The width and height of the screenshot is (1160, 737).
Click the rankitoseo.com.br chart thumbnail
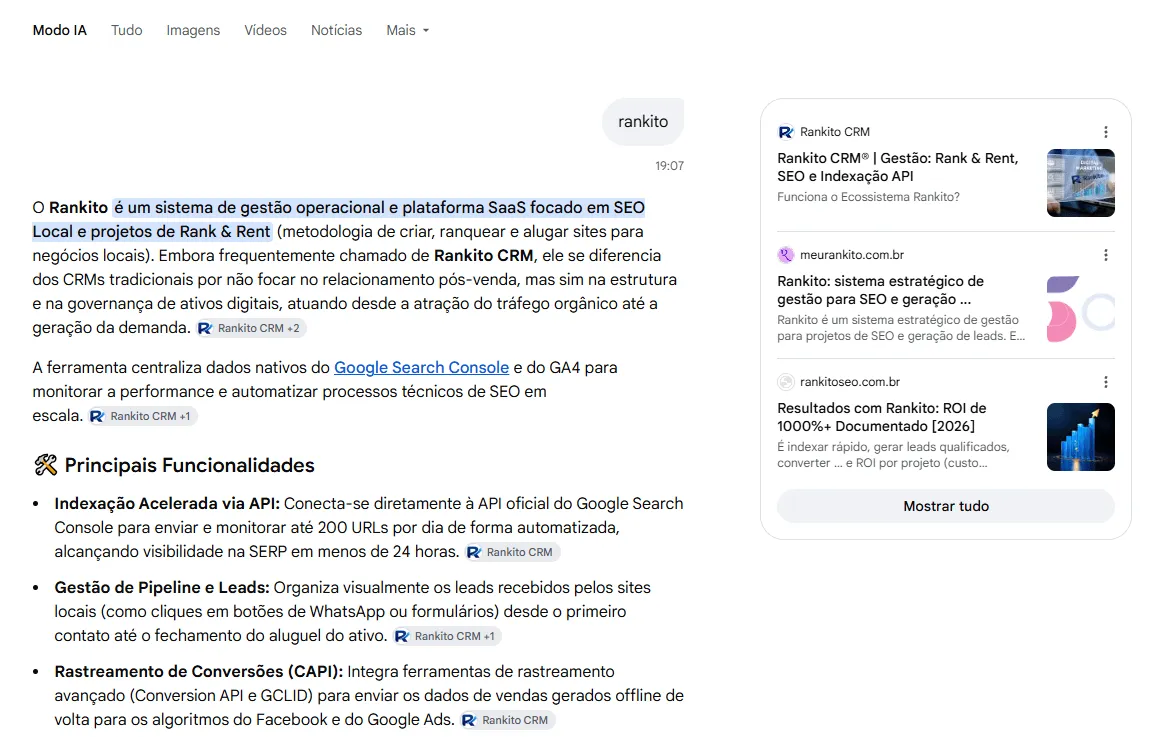click(x=1081, y=437)
